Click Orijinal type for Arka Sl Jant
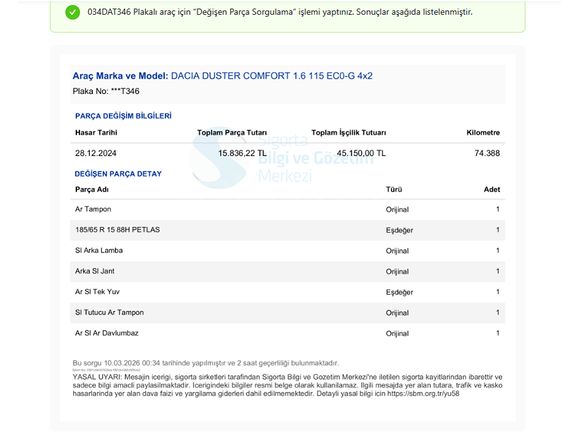 tap(397, 272)
